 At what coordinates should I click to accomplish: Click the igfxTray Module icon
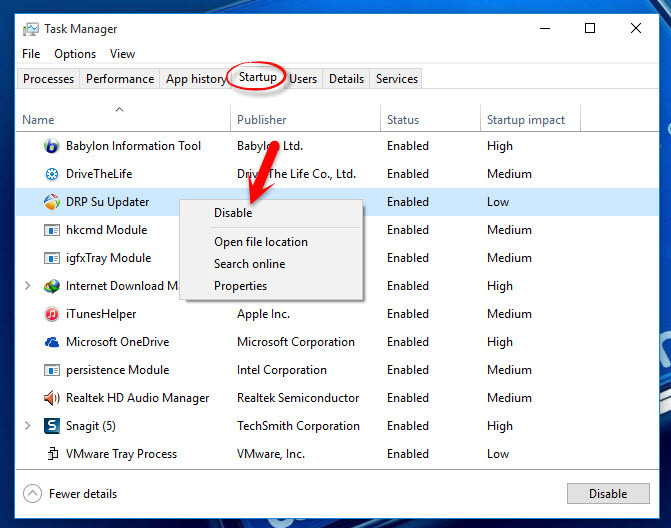pyautogui.click(x=51, y=258)
